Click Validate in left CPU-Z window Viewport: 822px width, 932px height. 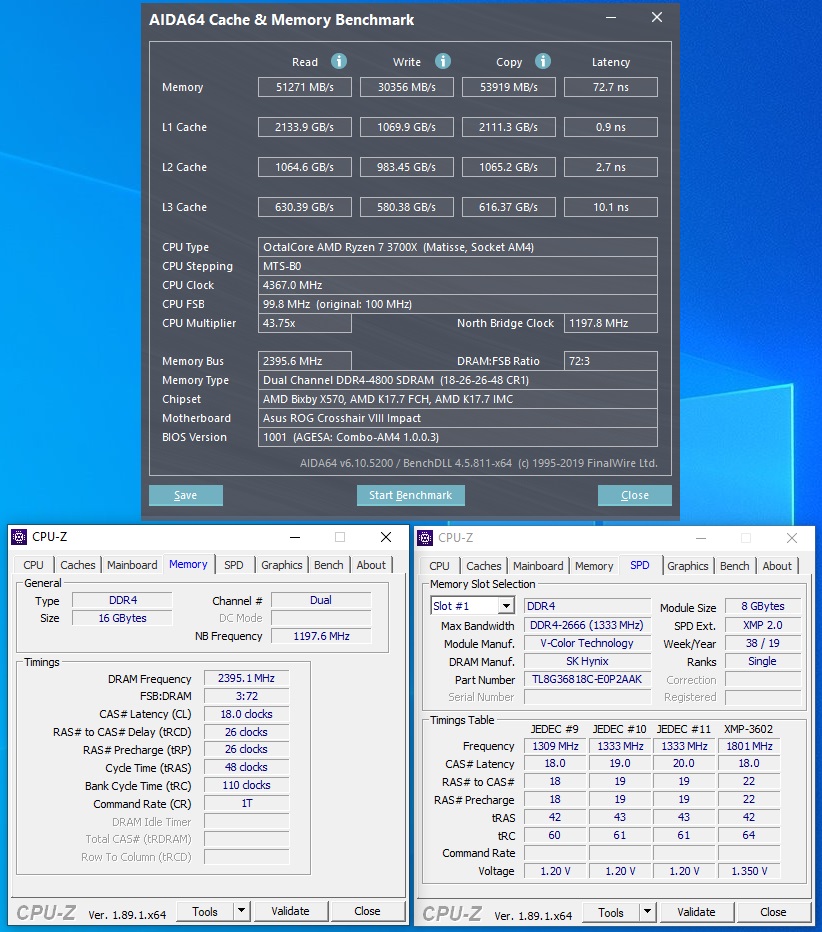click(x=290, y=911)
